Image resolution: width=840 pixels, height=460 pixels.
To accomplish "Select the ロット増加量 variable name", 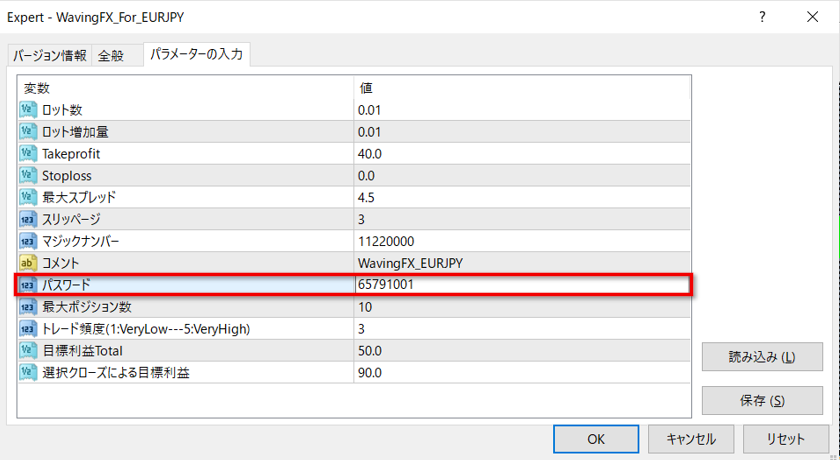I will tap(75, 132).
